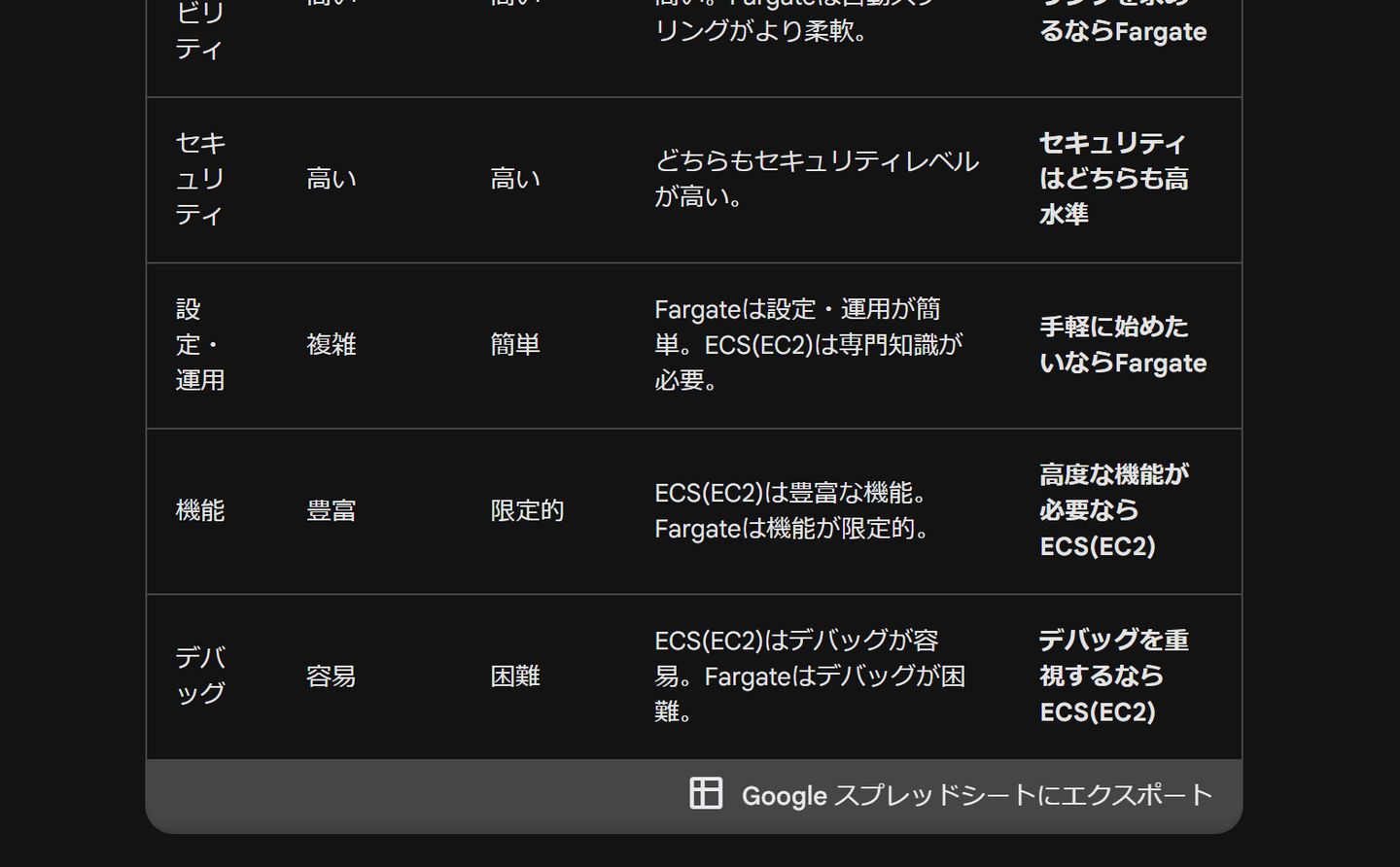
Task: Click the 複雑 cell
Action: pyautogui.click(x=332, y=345)
